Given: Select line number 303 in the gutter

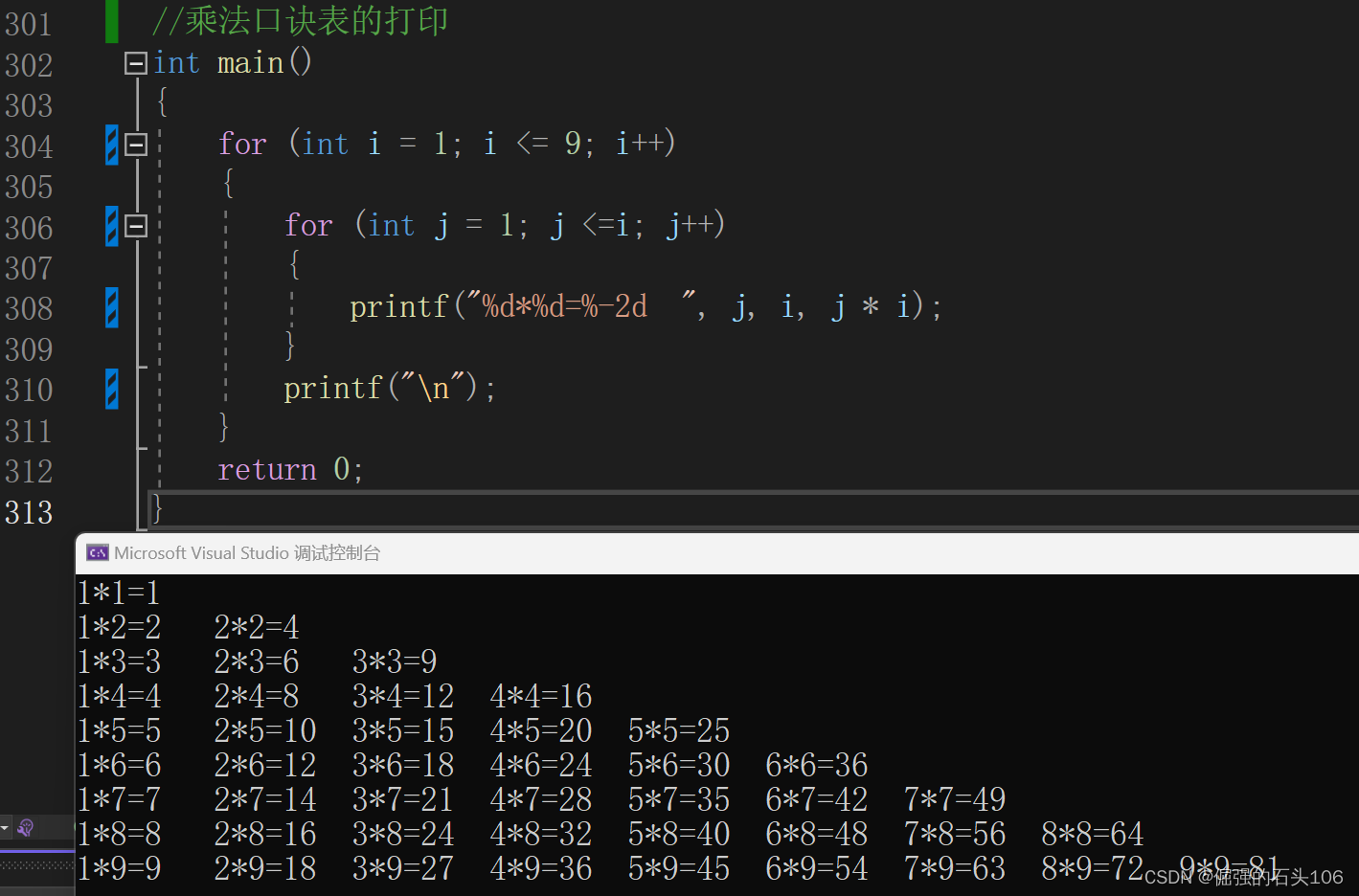Looking at the screenshot, I should coord(29,104).
